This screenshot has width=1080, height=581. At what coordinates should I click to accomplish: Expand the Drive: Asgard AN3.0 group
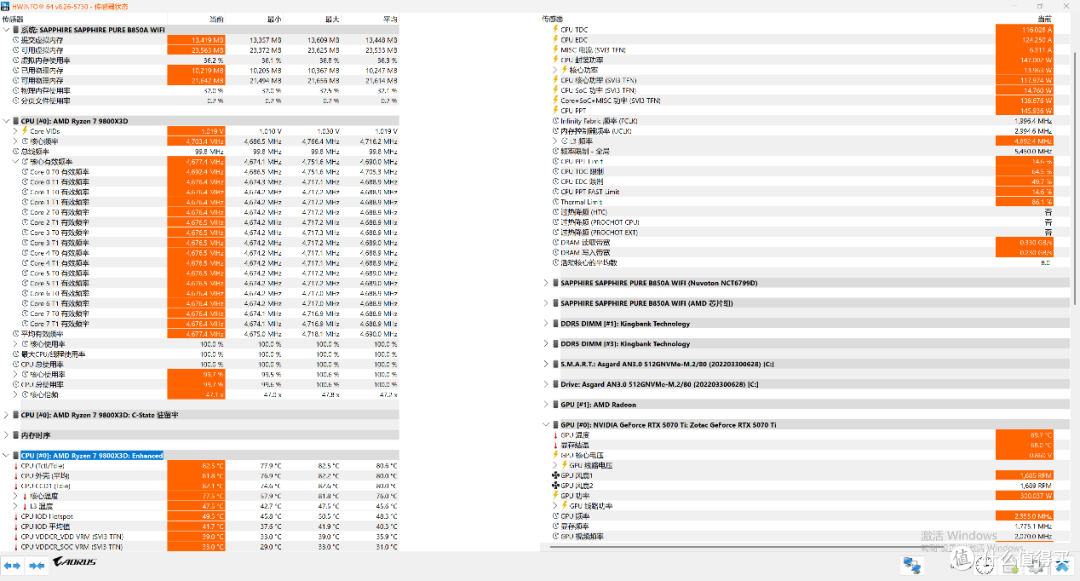pos(546,384)
